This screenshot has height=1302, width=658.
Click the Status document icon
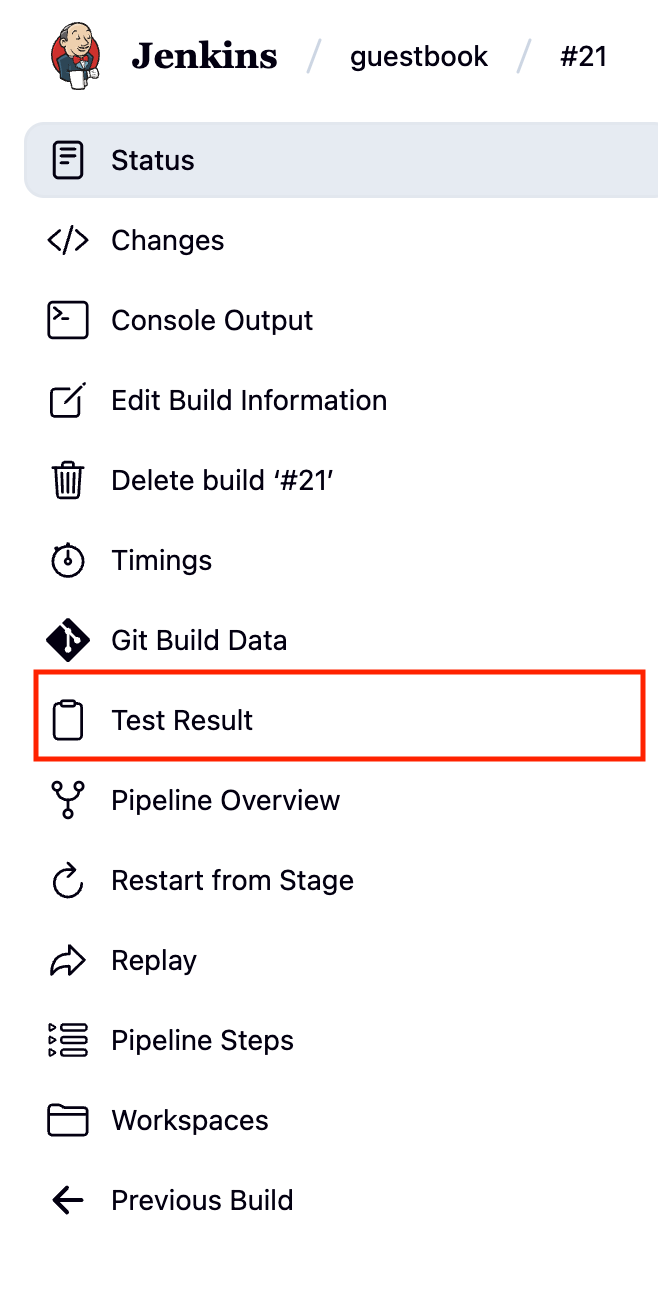click(x=68, y=160)
